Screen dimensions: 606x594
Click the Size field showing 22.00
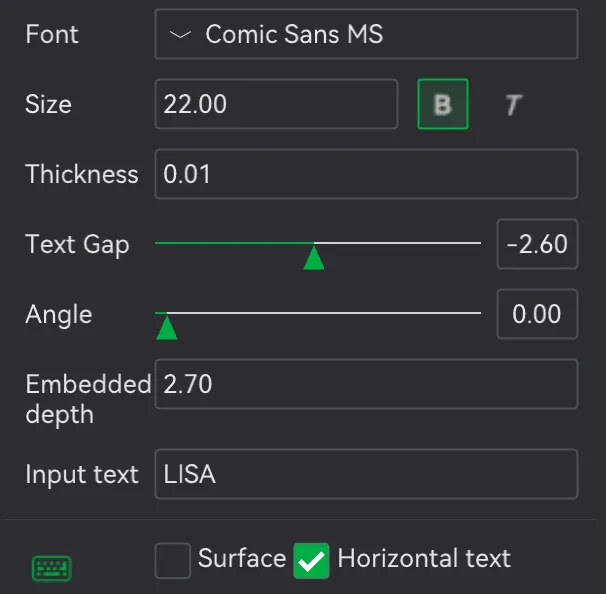pyautogui.click(x=276, y=104)
